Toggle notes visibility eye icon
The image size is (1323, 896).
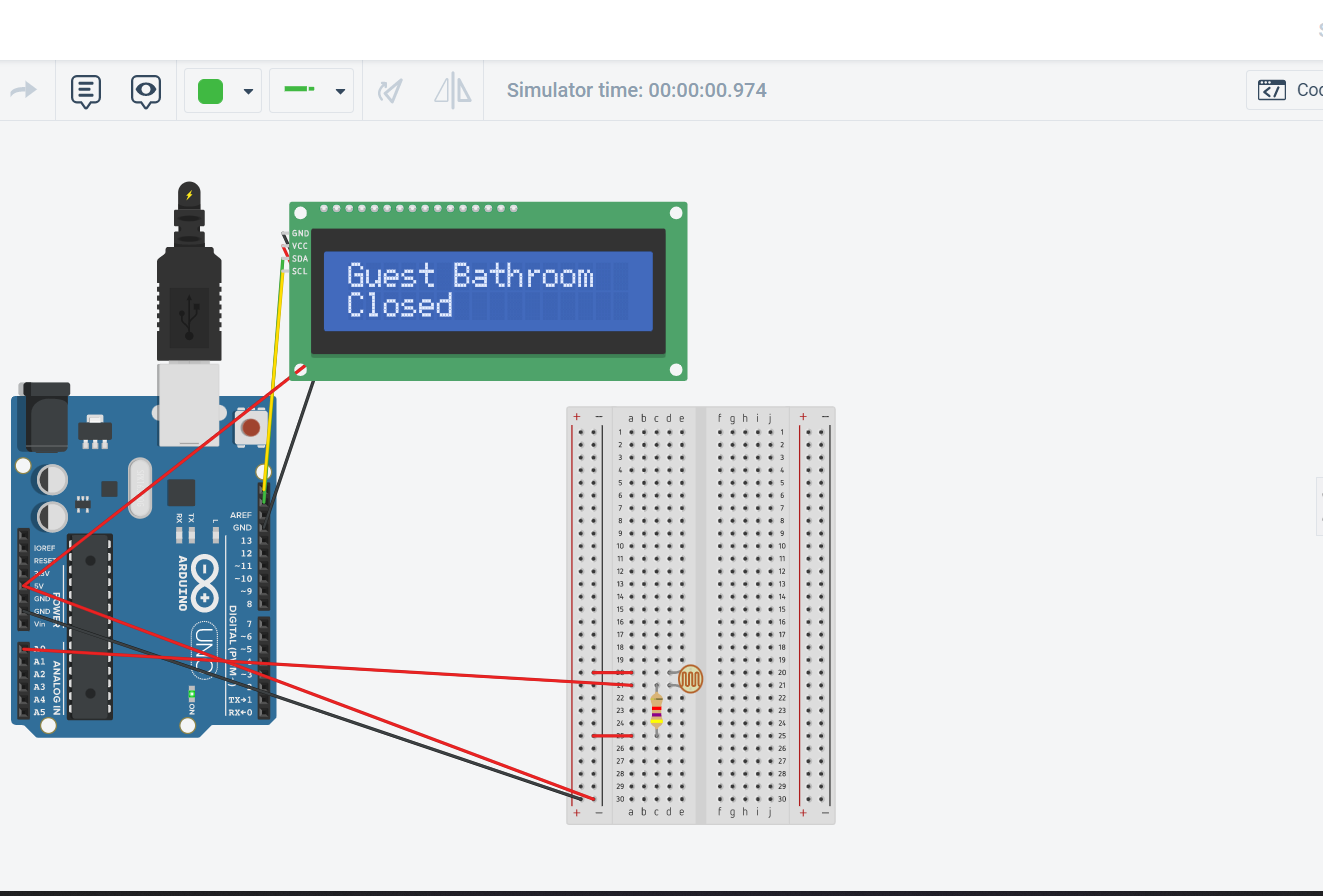[146, 91]
